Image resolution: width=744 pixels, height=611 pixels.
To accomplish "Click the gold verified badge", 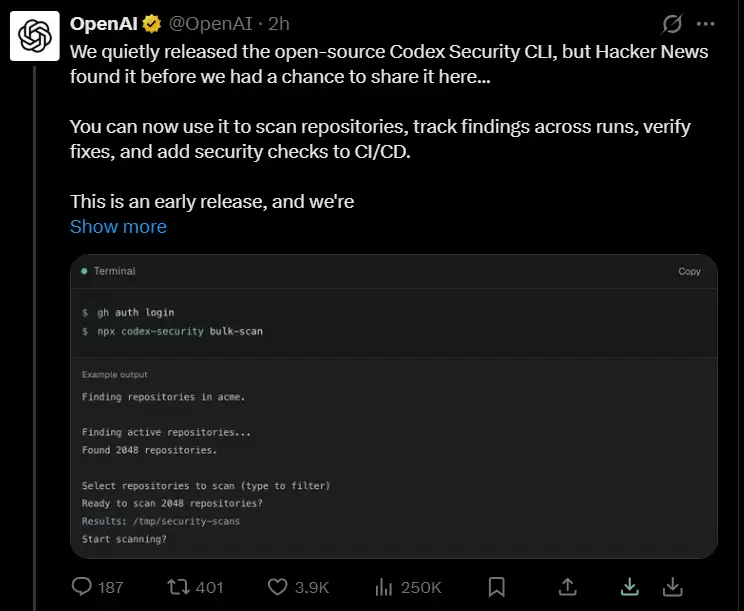I will [x=152, y=24].
